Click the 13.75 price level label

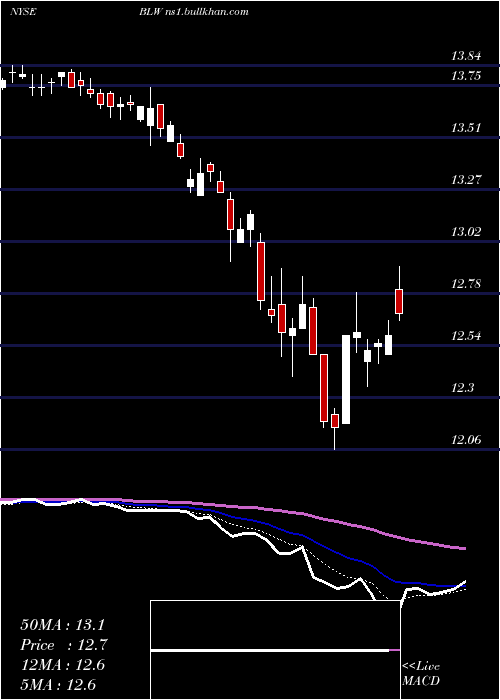466,76
